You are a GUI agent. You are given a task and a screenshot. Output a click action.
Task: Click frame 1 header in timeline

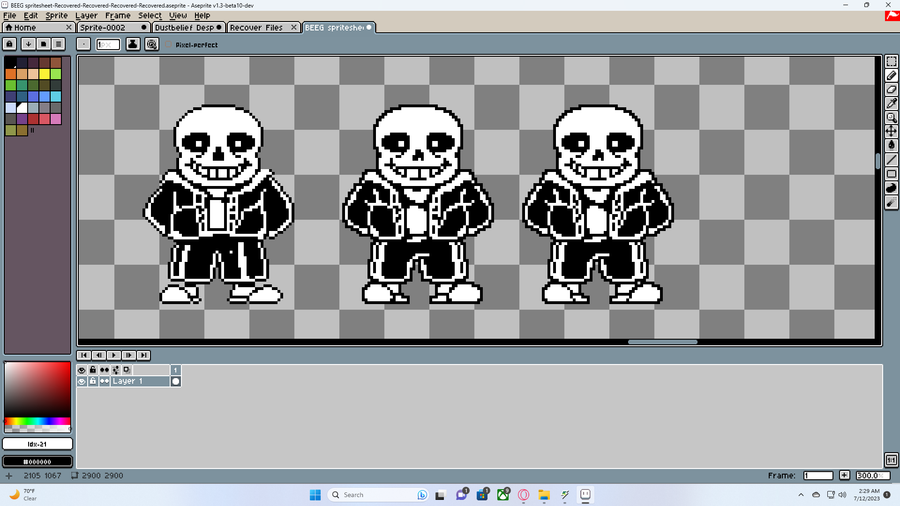coord(176,370)
